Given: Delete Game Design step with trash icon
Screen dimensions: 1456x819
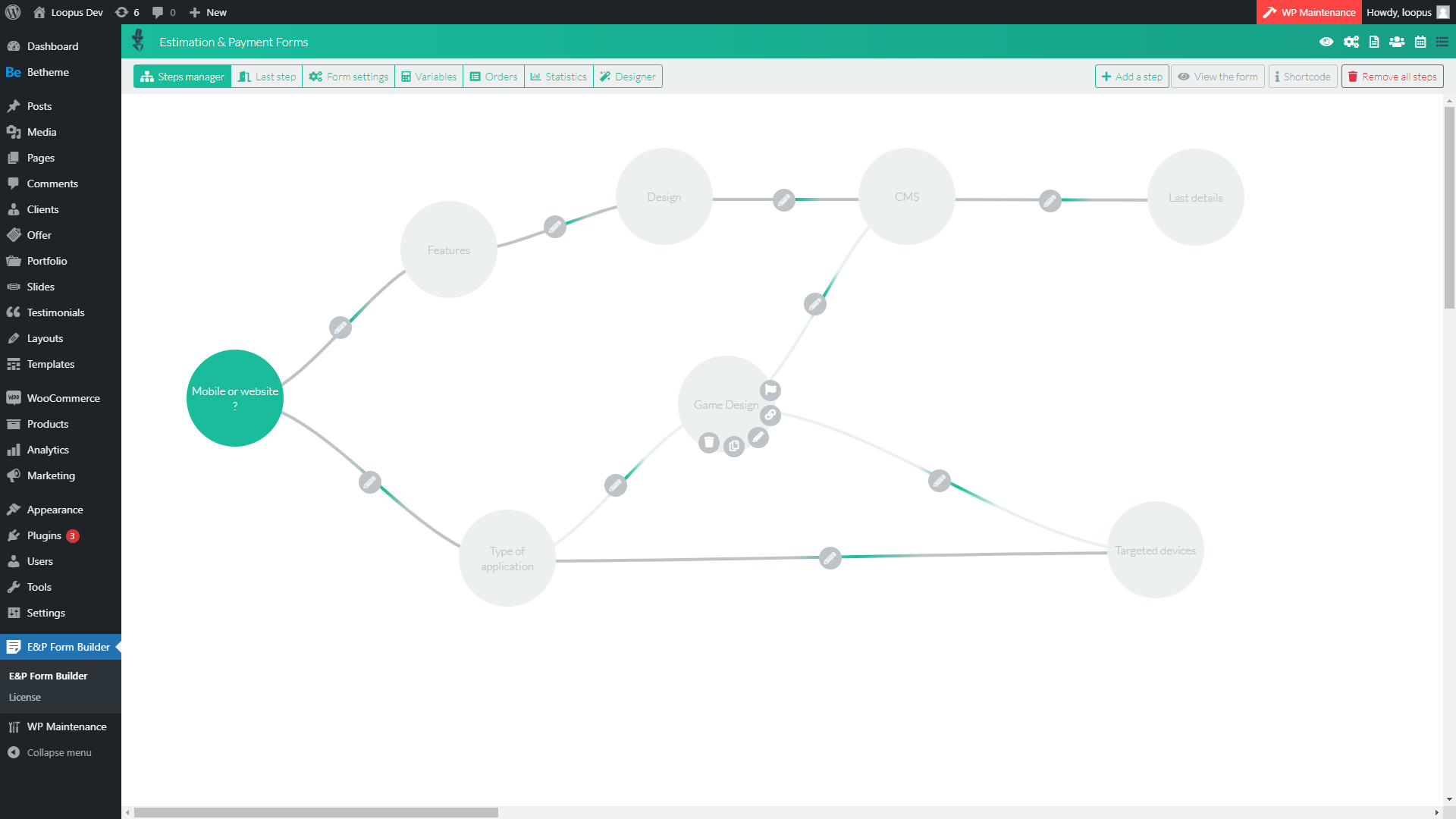Looking at the screenshot, I should 709,442.
